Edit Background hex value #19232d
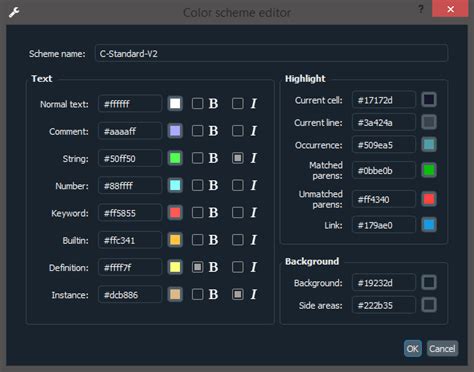474x372 pixels. [x=384, y=283]
